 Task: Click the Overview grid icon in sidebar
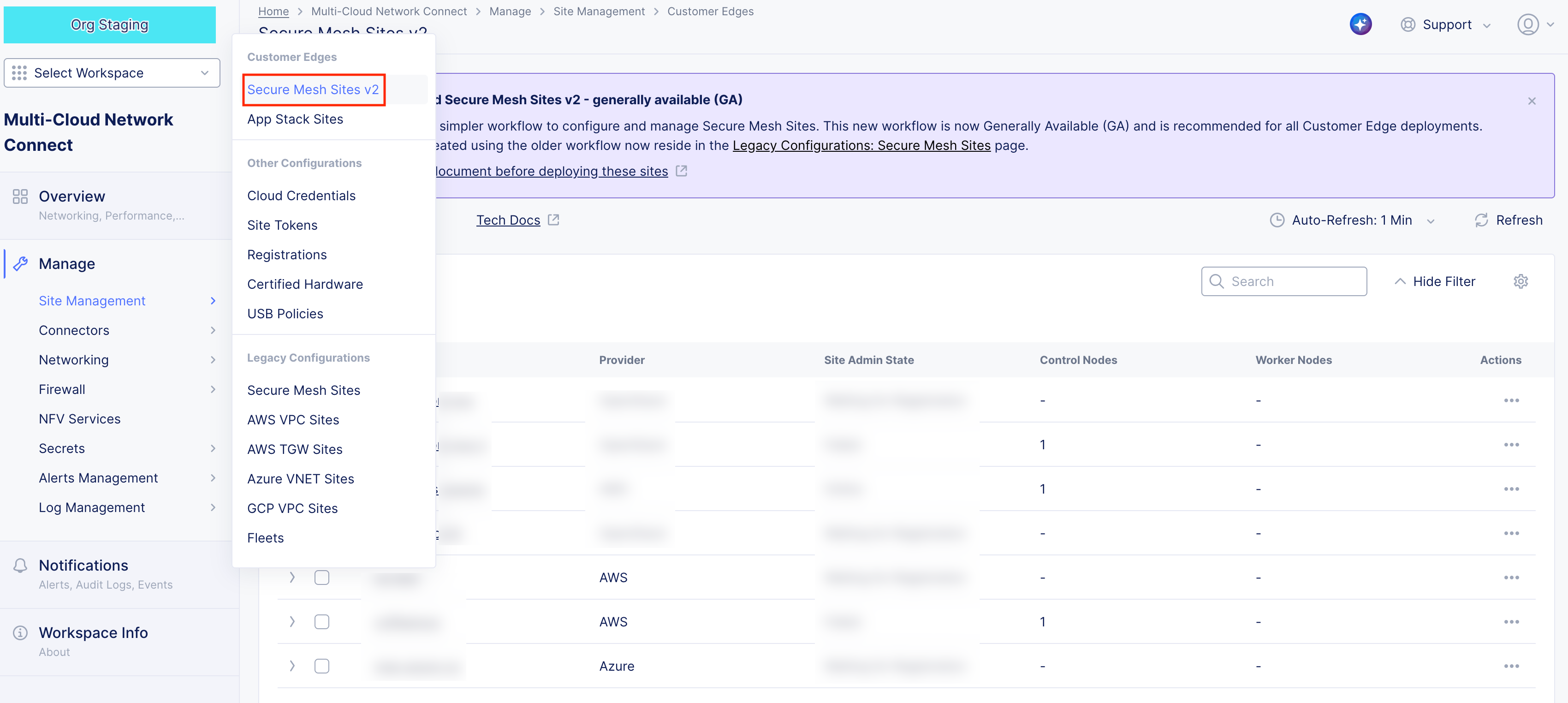[x=20, y=196]
